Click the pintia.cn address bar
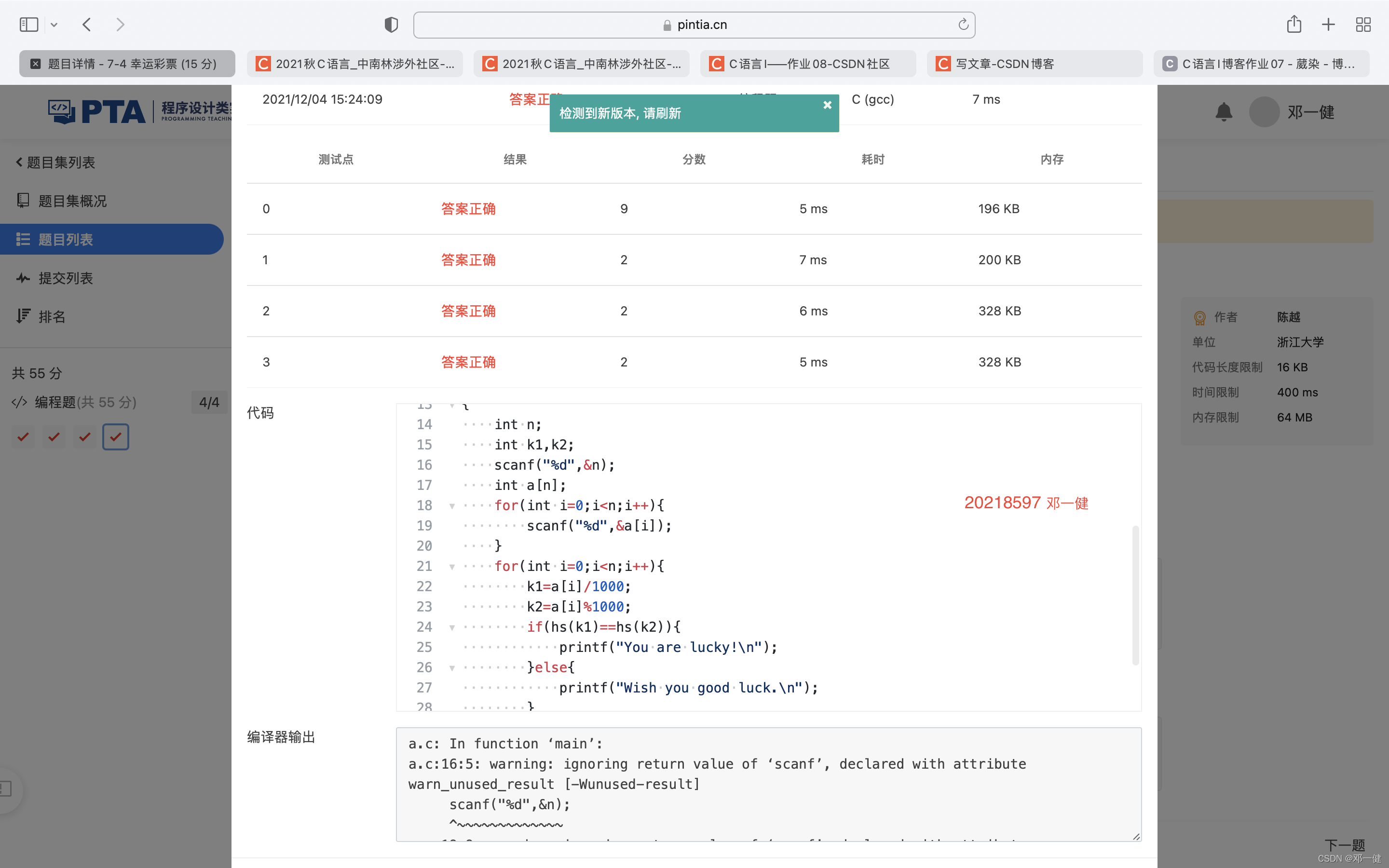 694,25
